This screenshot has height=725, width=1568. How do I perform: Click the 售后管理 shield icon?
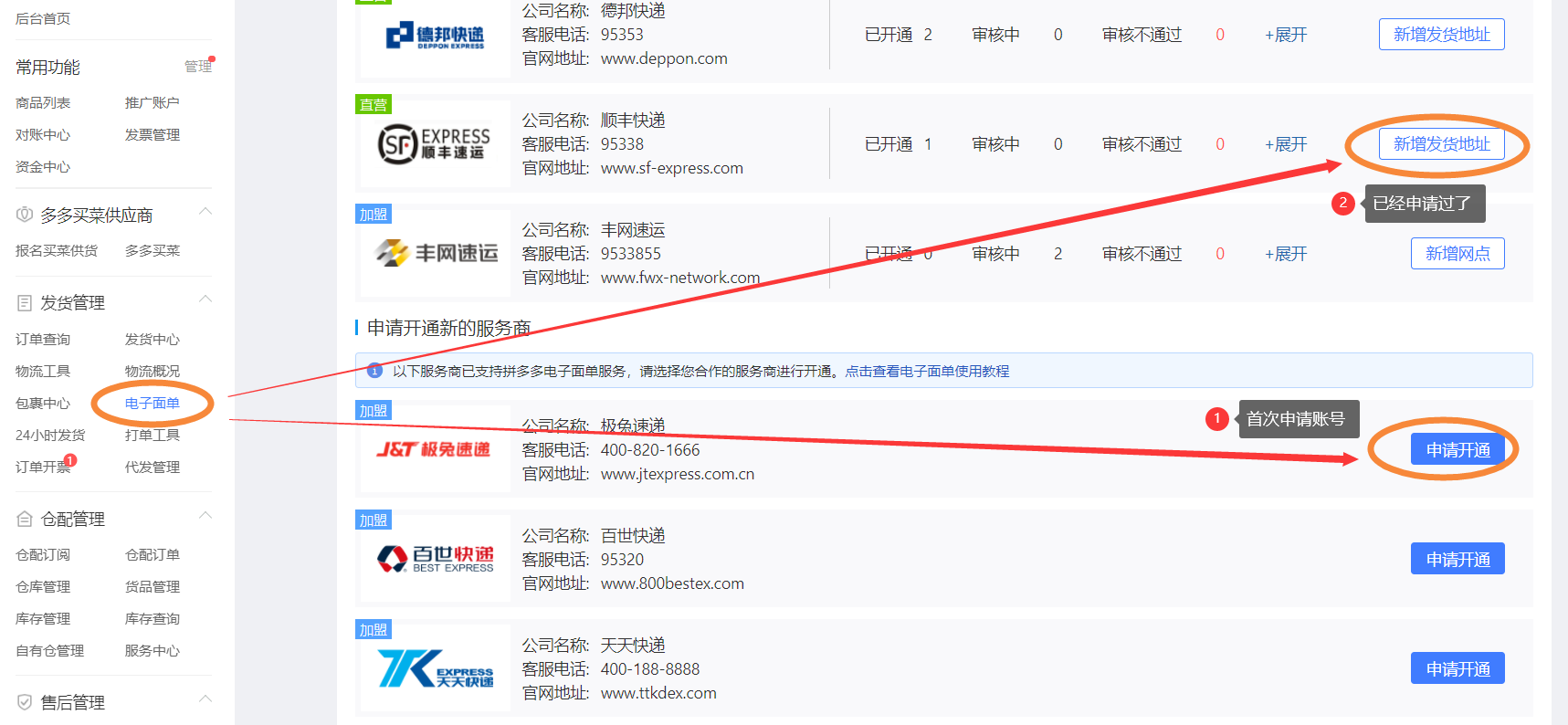[x=25, y=702]
